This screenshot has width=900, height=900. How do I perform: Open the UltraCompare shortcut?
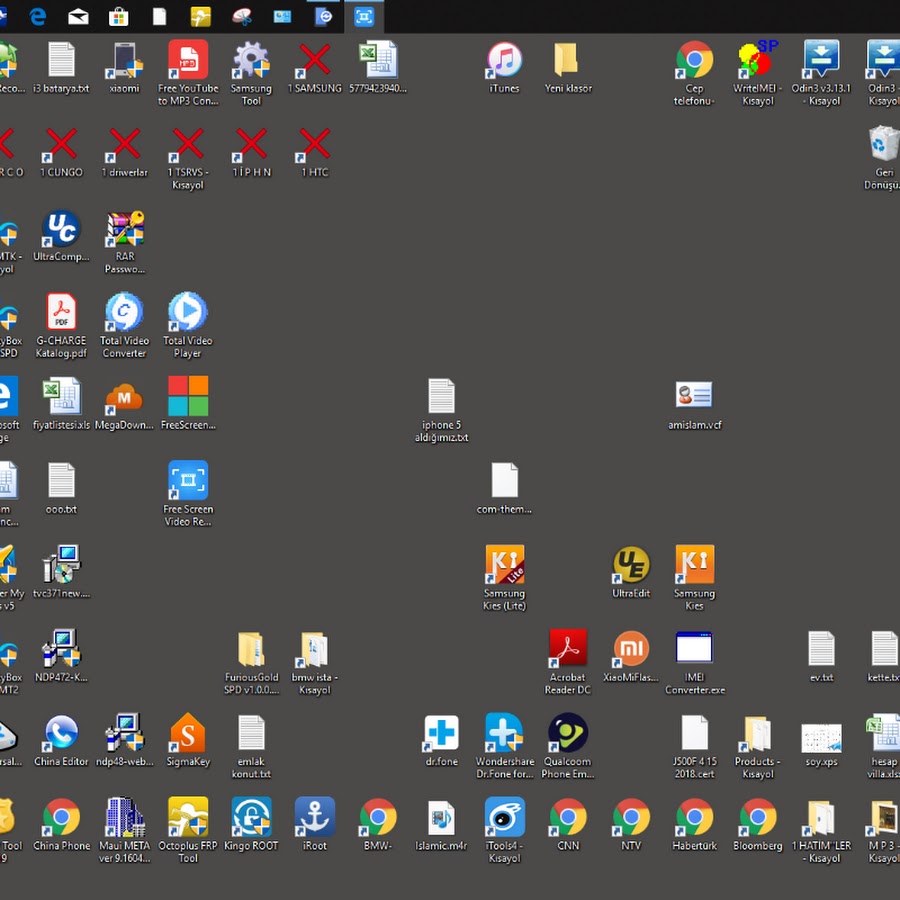[61, 230]
